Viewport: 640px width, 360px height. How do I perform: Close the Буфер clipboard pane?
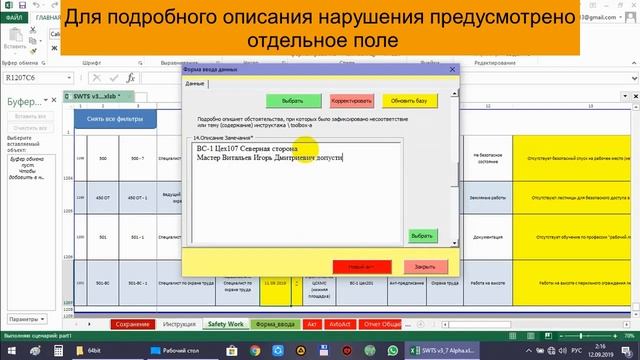coord(53,100)
